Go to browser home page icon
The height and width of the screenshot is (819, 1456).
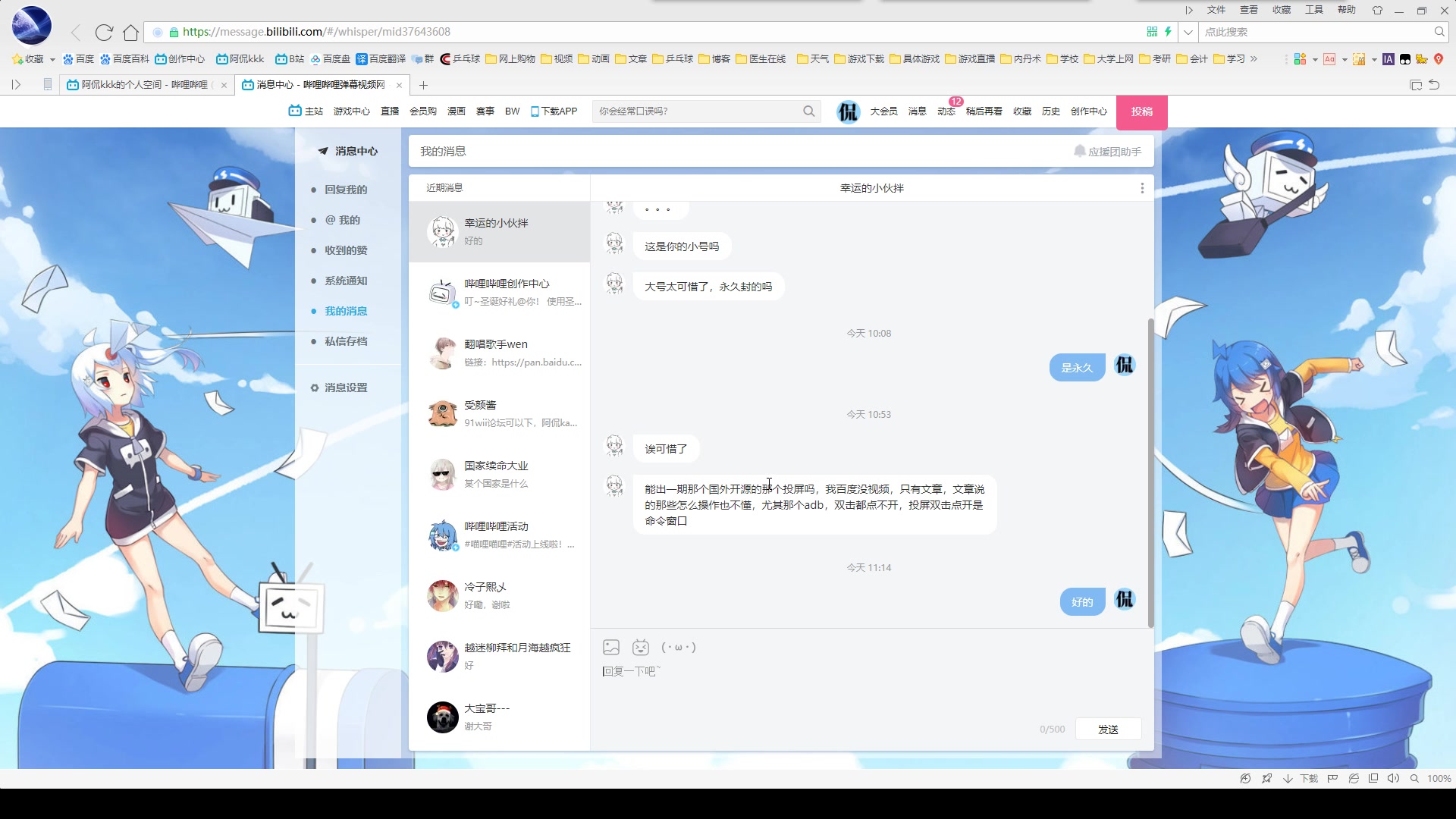131,32
